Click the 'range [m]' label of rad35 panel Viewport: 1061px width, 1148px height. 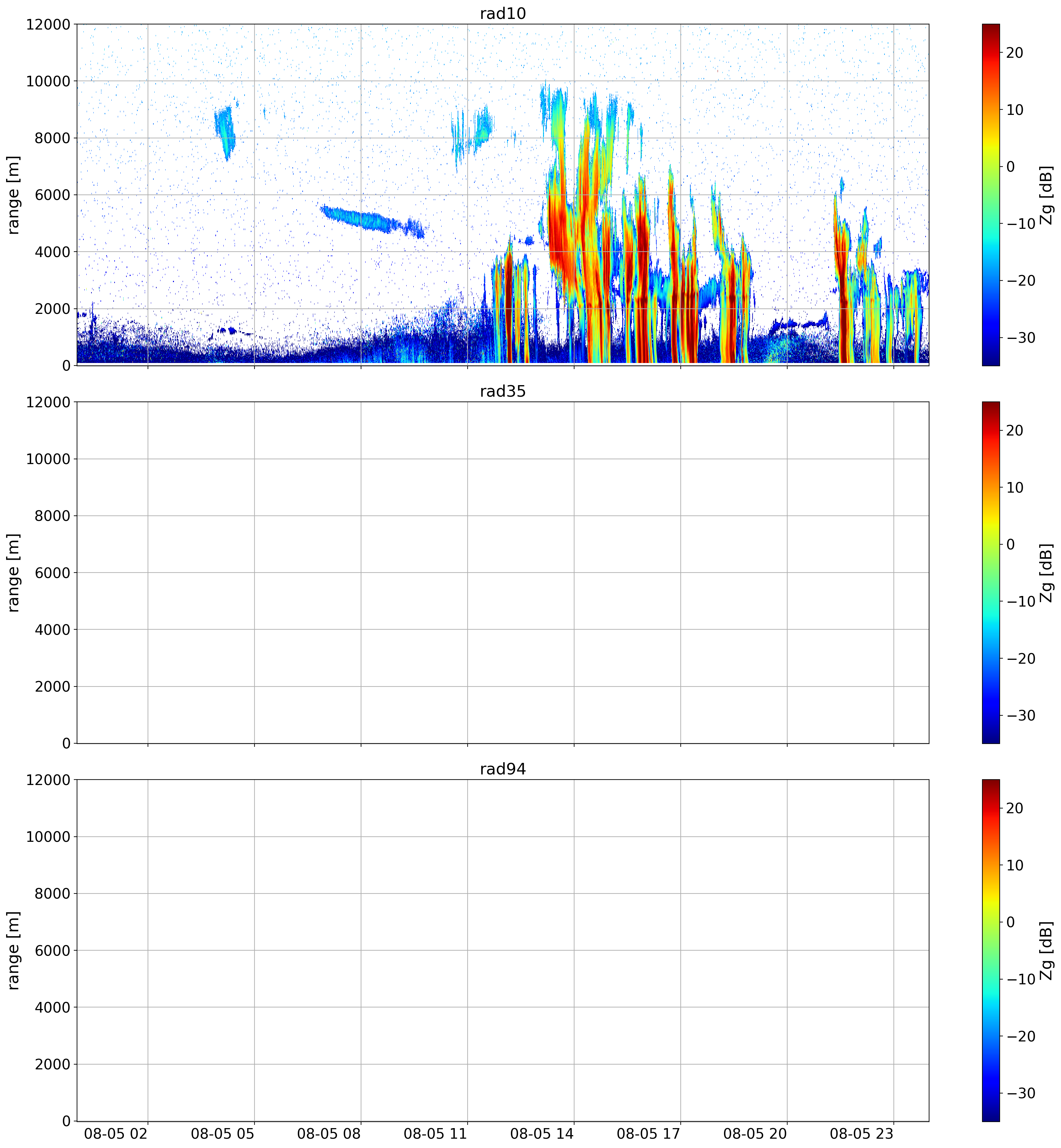point(13,572)
